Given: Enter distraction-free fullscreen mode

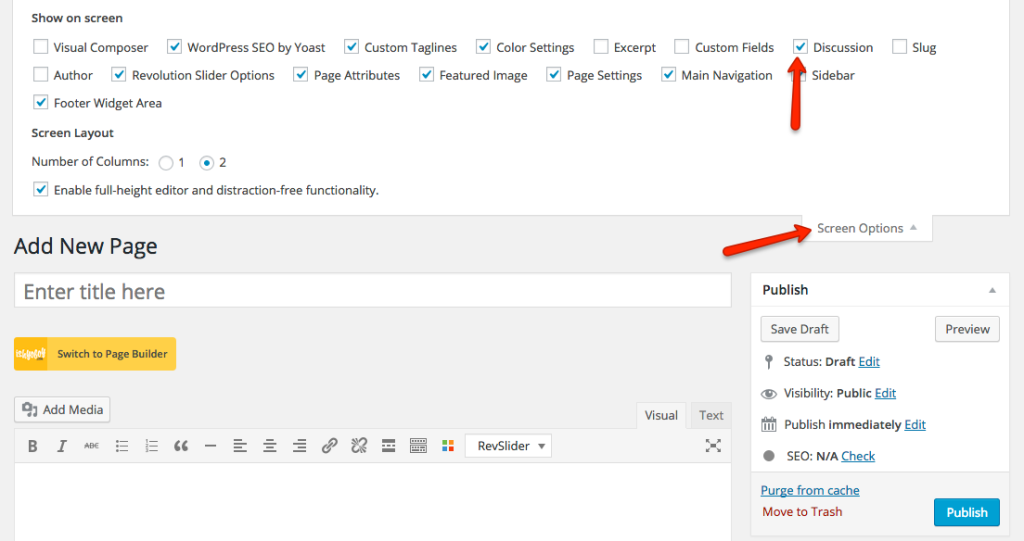Looking at the screenshot, I should pyautogui.click(x=713, y=446).
